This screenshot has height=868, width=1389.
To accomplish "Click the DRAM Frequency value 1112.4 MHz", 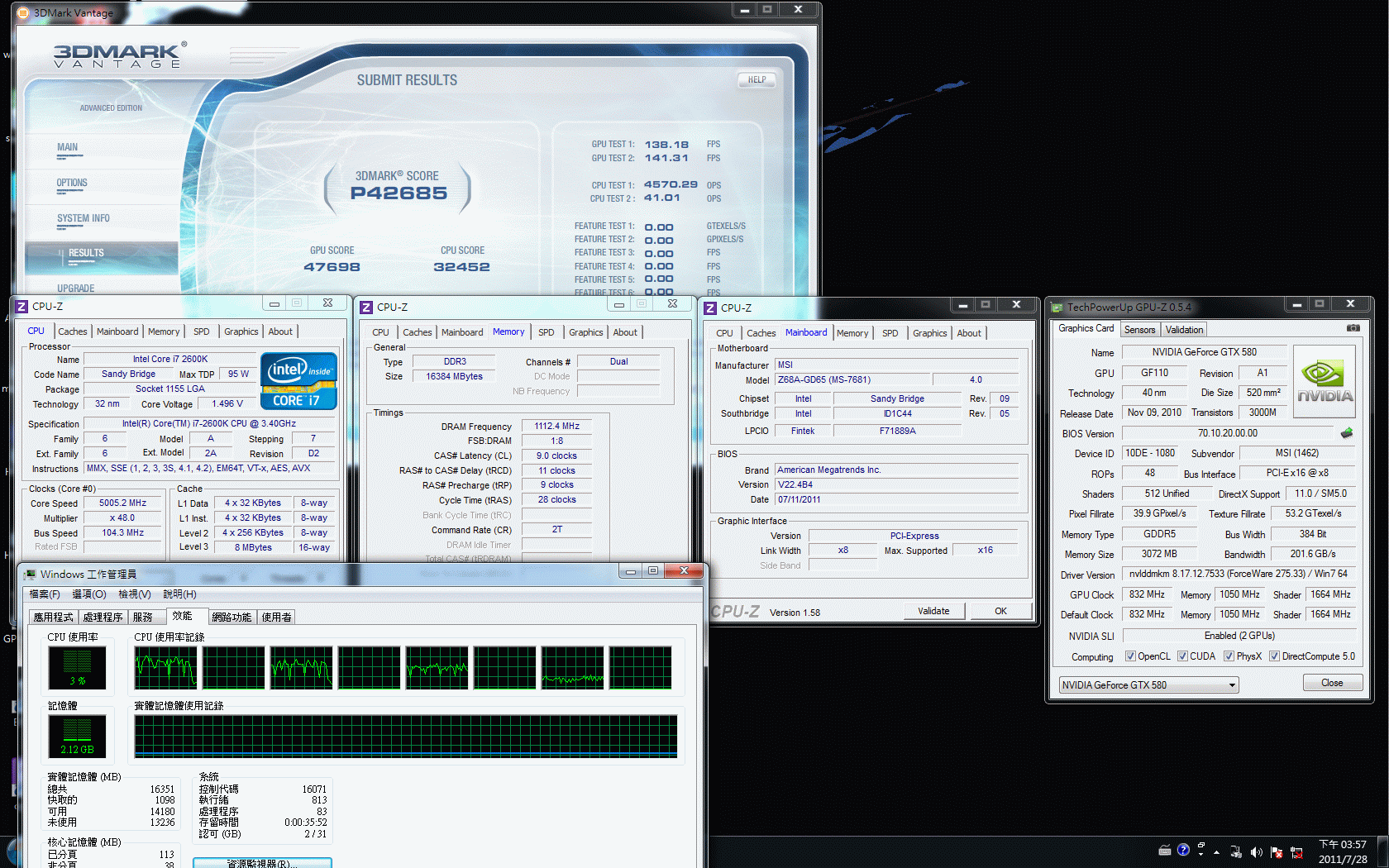I will pos(556,427).
